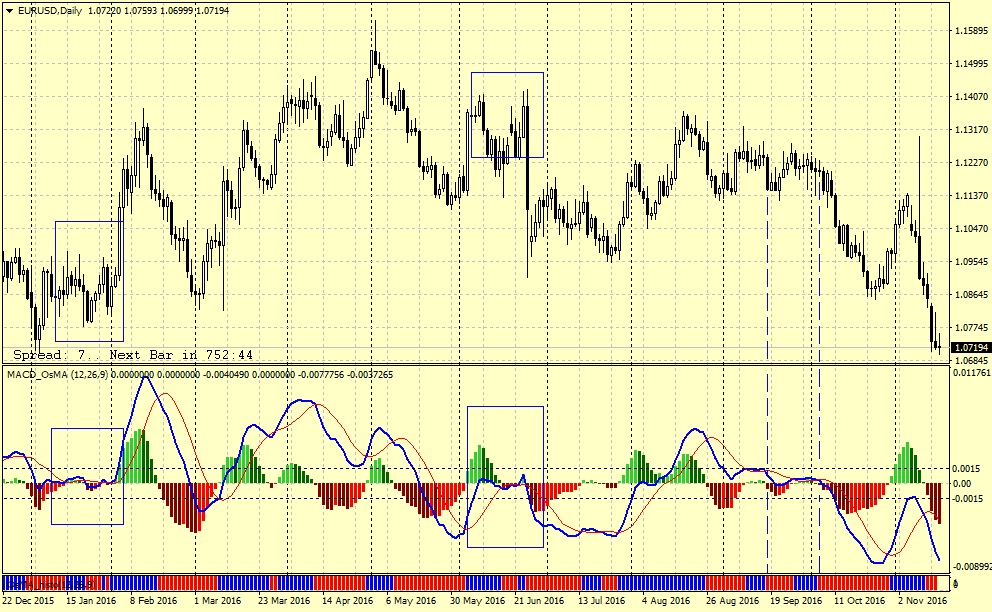Select MACD value -0.0077756 in indicator header

[321, 375]
